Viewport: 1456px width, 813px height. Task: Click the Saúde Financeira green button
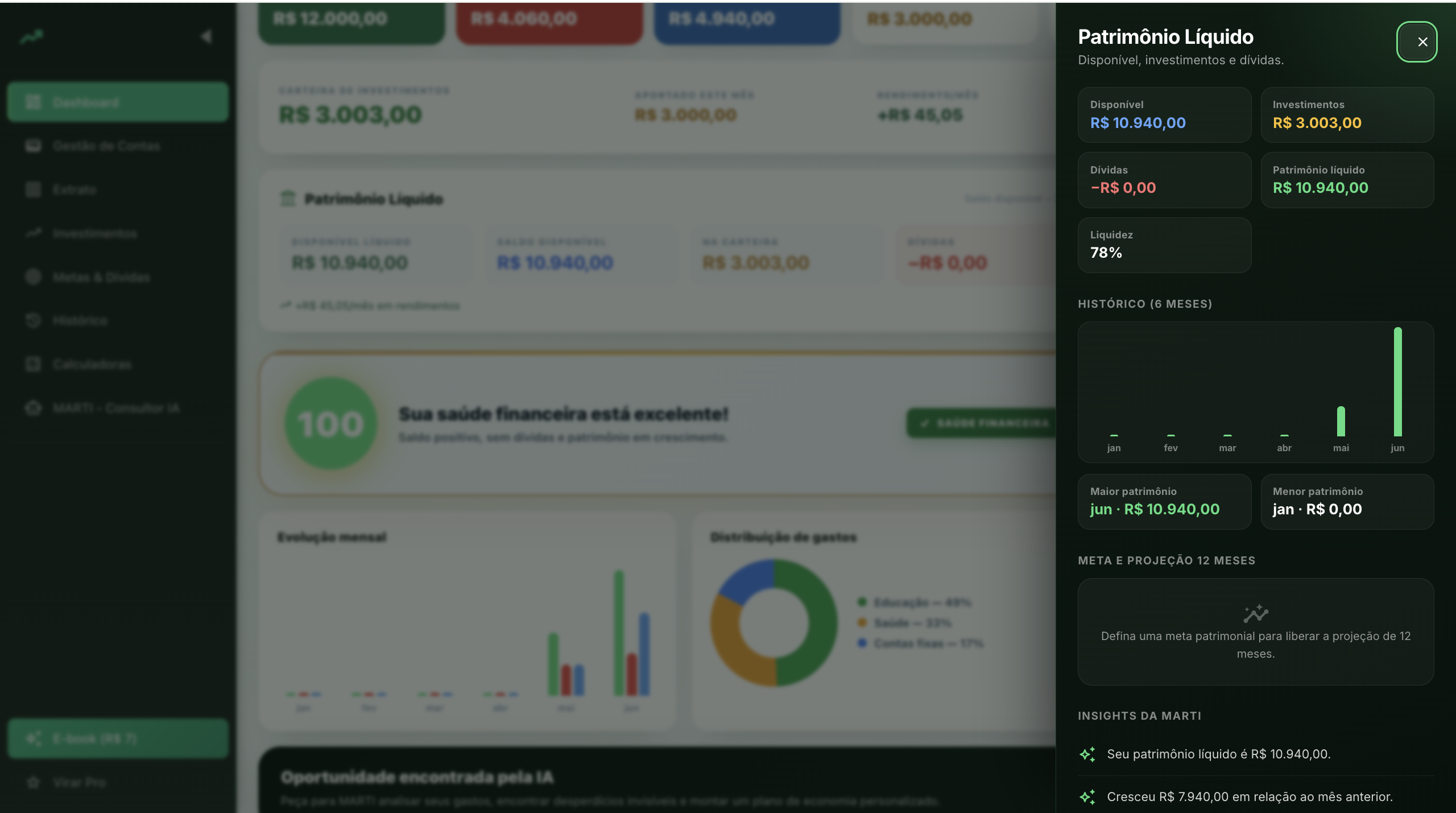(982, 423)
